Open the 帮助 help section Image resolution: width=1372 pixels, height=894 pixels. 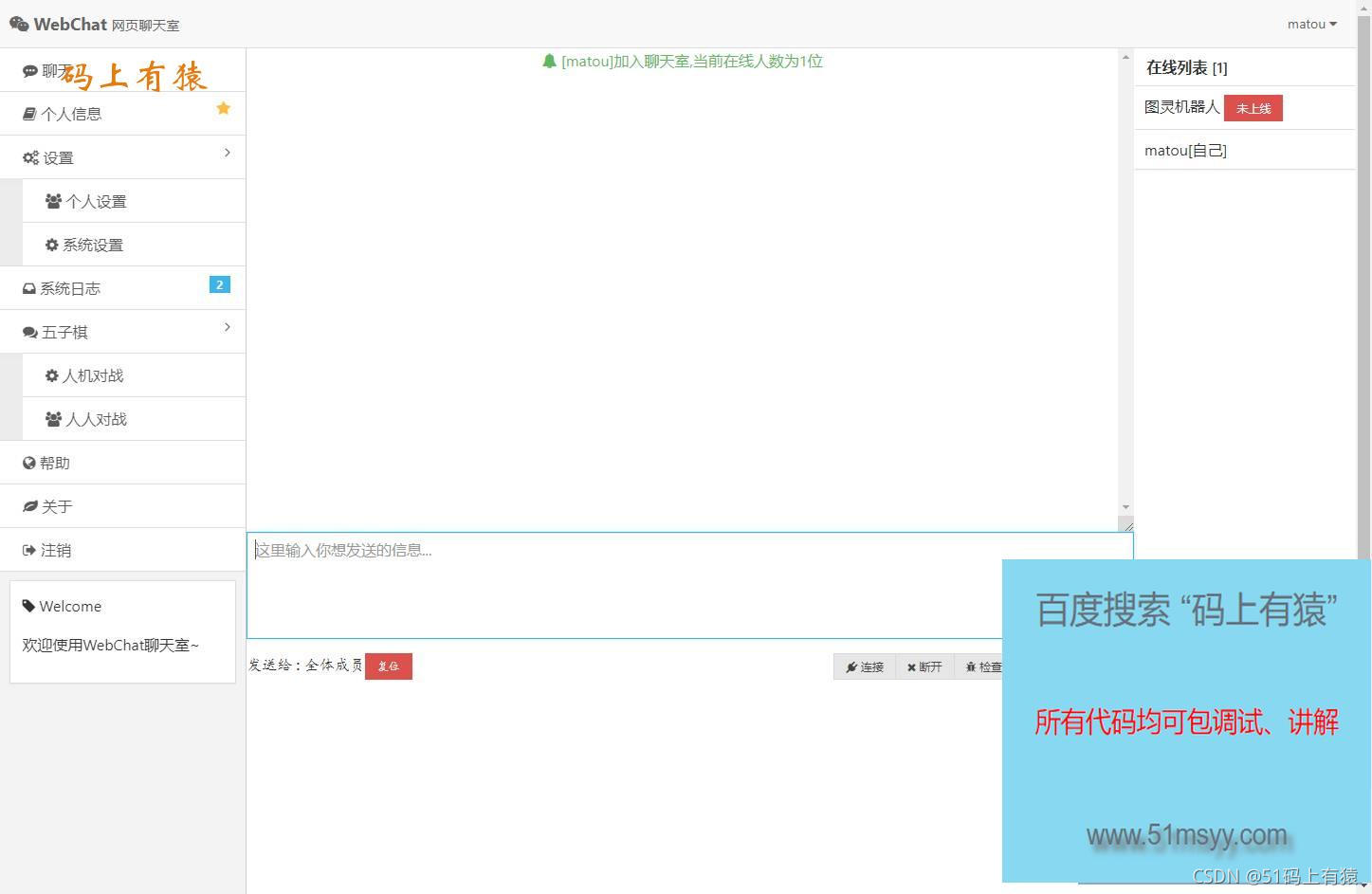pos(54,462)
